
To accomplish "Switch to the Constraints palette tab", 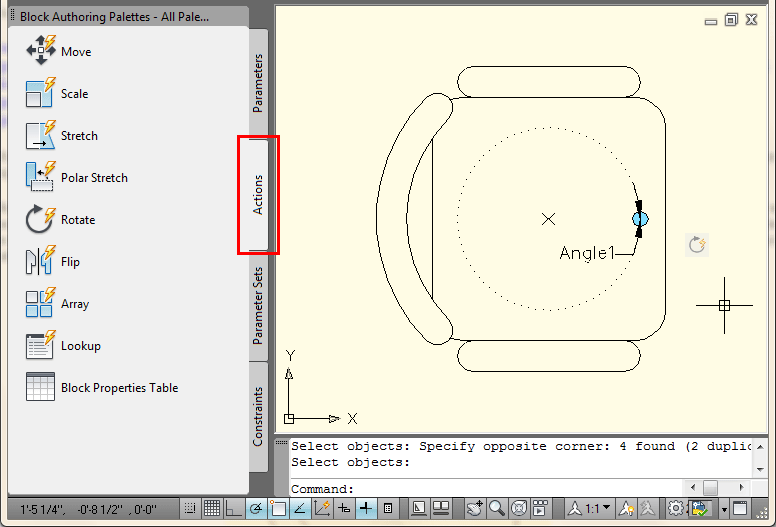I will (258, 417).
